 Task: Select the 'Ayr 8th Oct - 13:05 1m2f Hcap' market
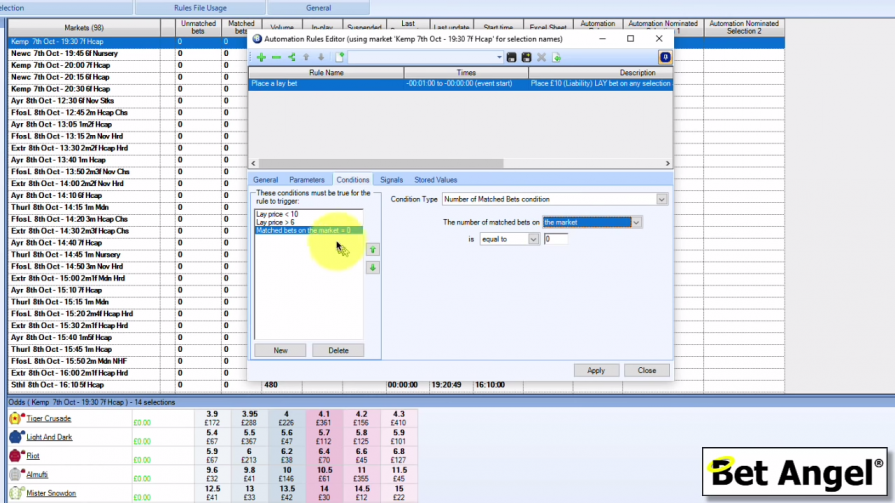pyautogui.click(x=84, y=124)
